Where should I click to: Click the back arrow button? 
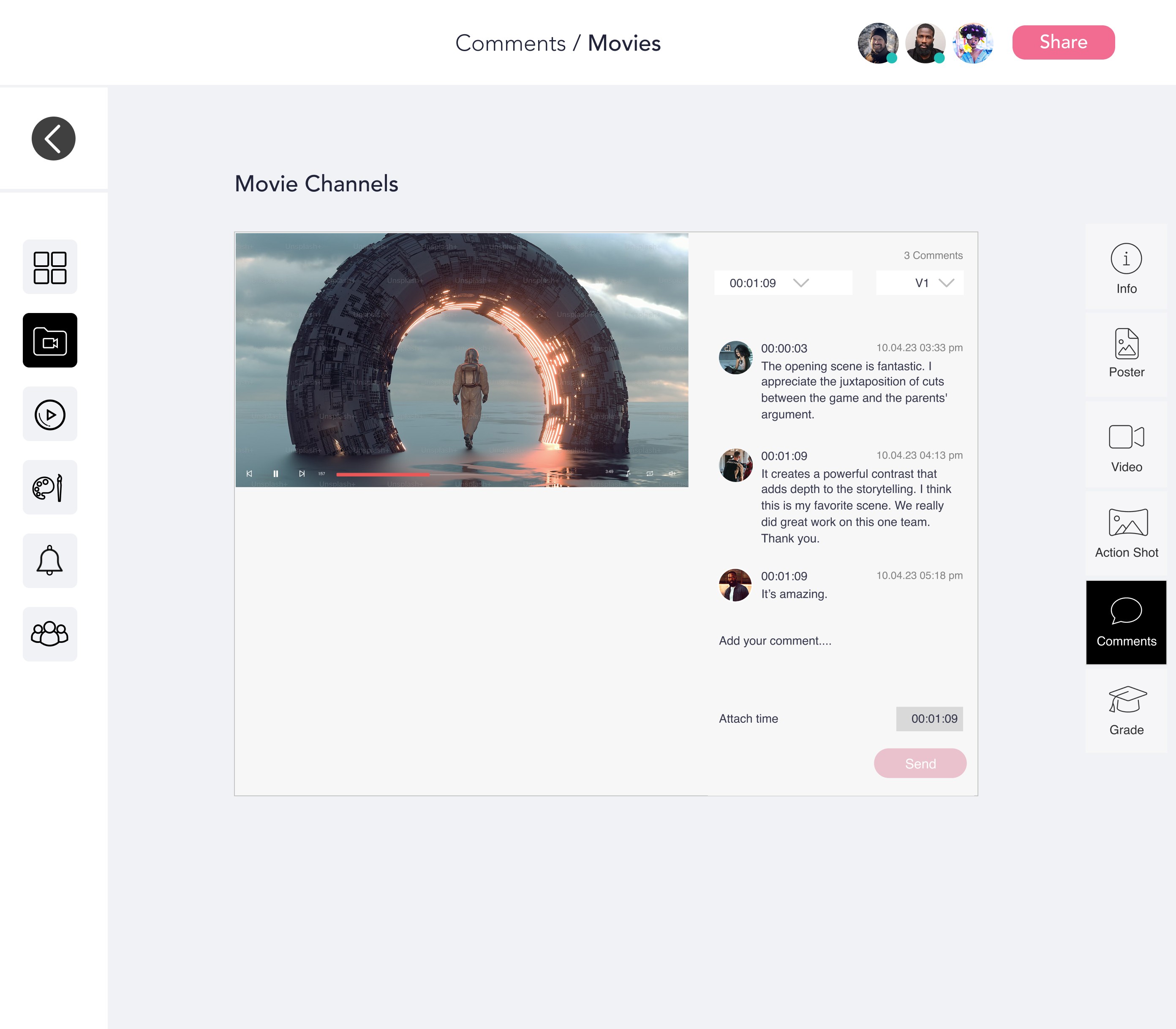53,139
